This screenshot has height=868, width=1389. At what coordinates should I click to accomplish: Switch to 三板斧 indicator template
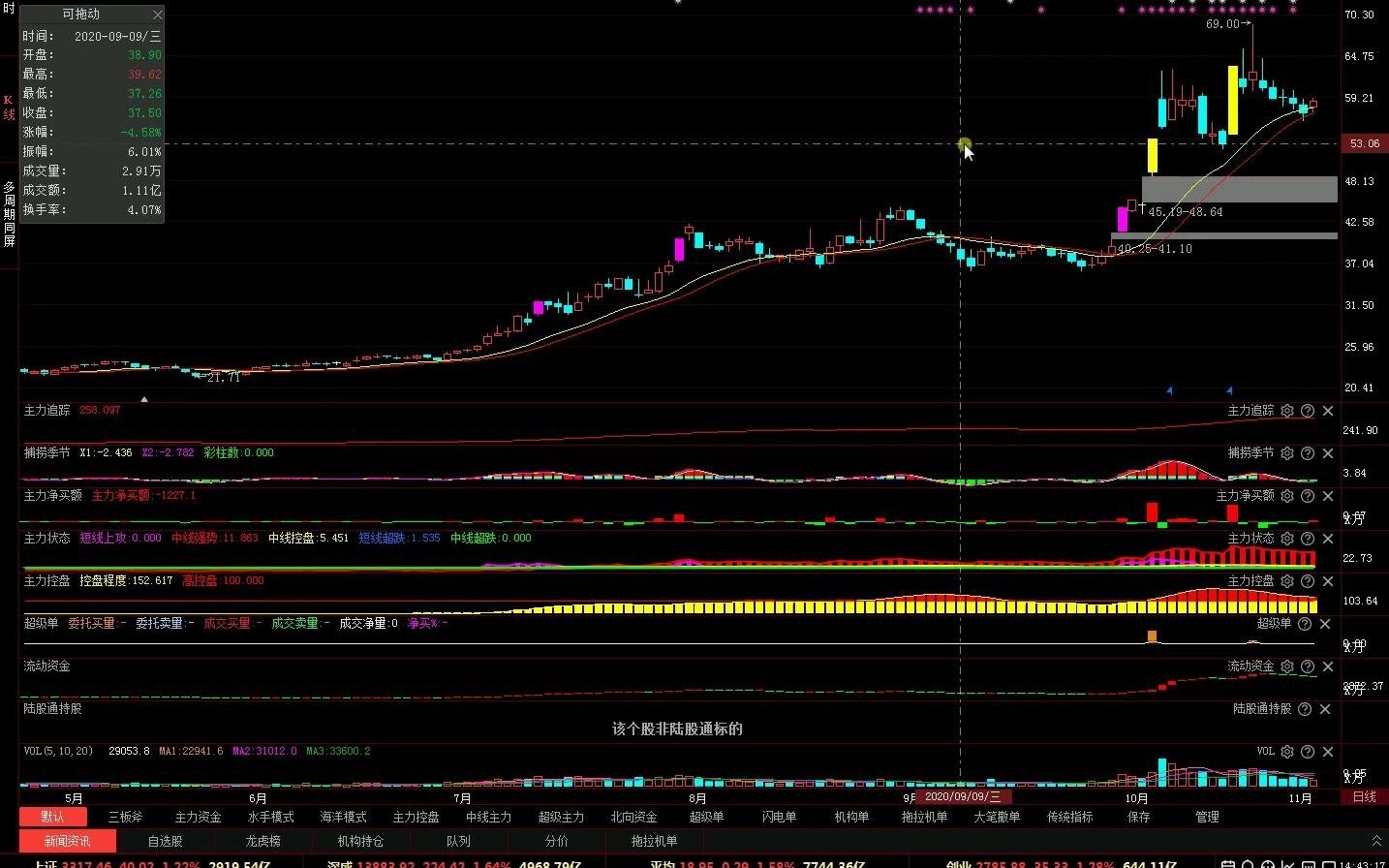coord(125,817)
